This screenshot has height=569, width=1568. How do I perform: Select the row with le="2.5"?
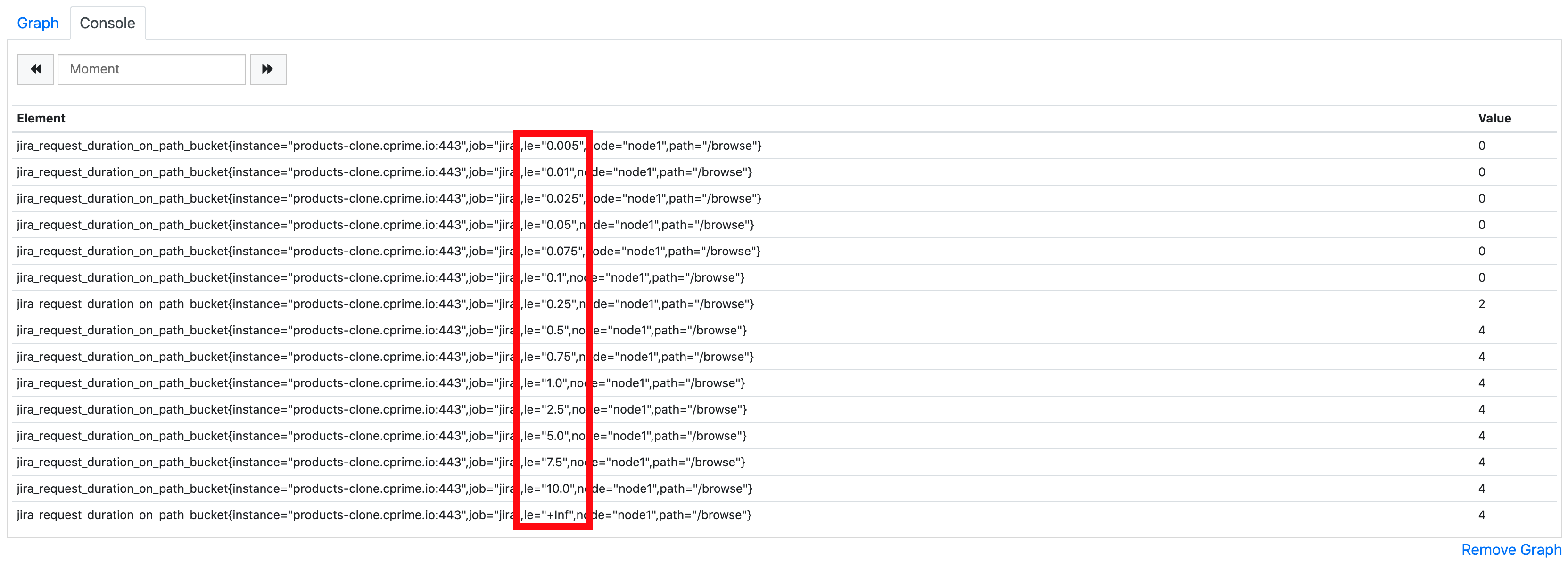tap(784, 409)
